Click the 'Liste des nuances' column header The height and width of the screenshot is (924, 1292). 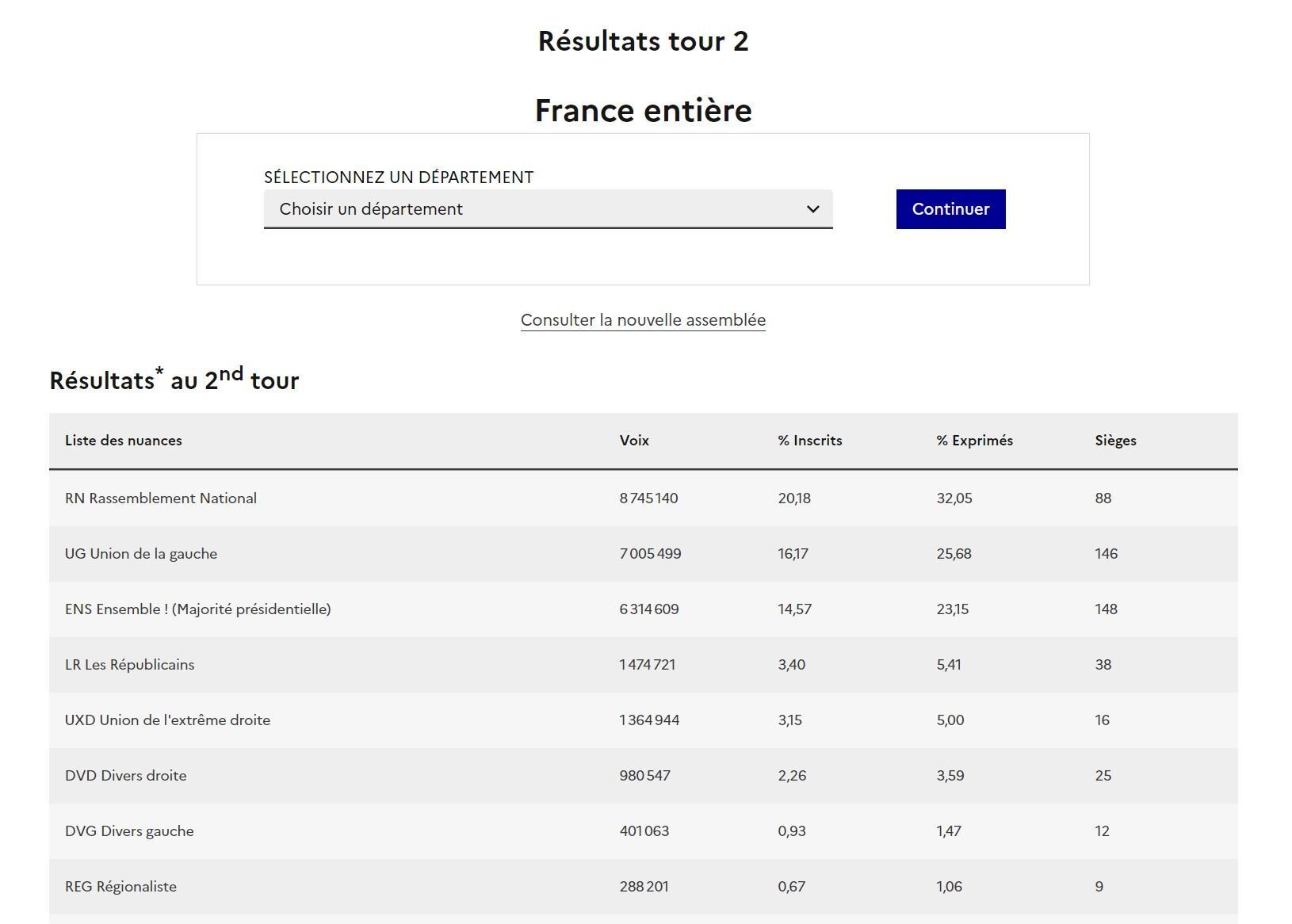click(x=124, y=441)
